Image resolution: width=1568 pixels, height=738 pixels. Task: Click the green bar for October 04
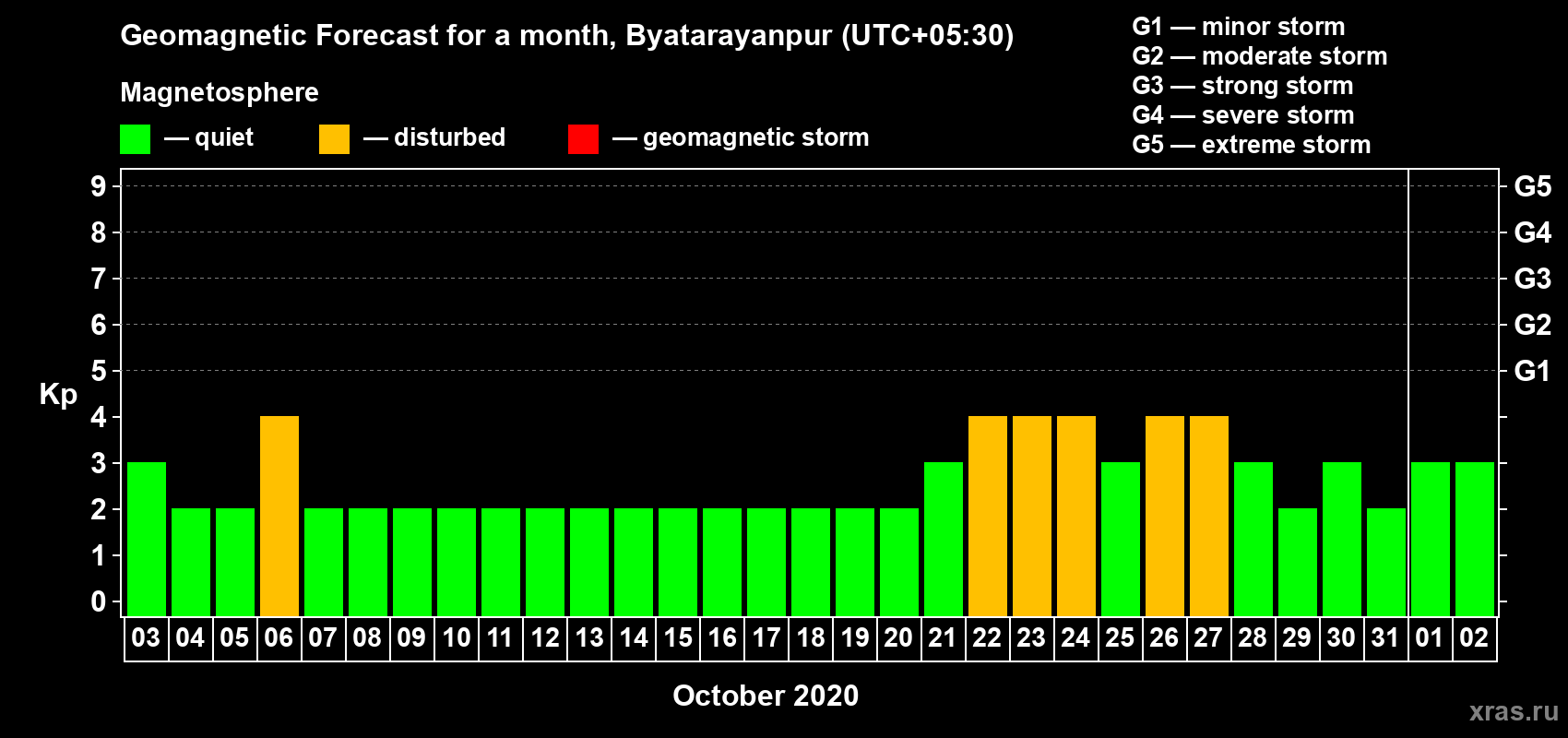[x=191, y=562]
